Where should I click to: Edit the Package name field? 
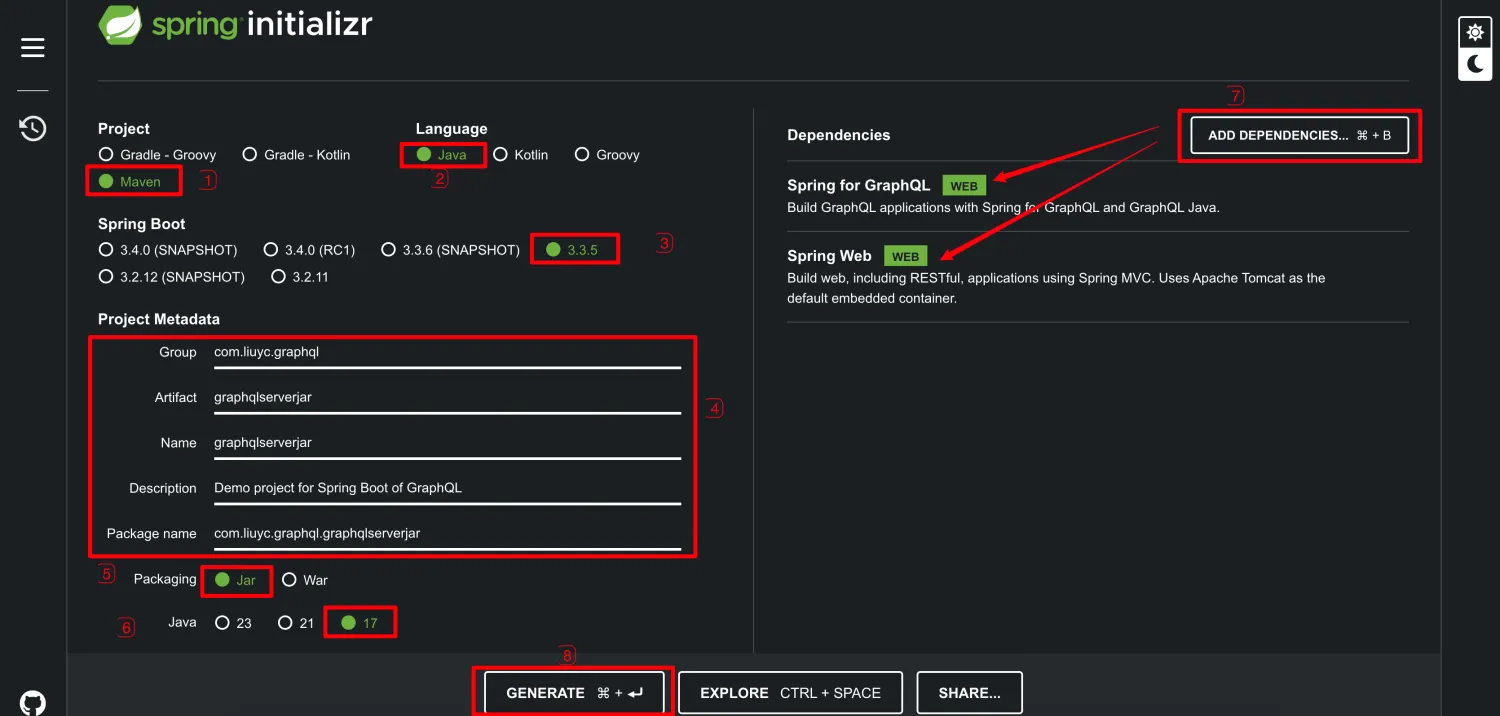click(x=447, y=534)
